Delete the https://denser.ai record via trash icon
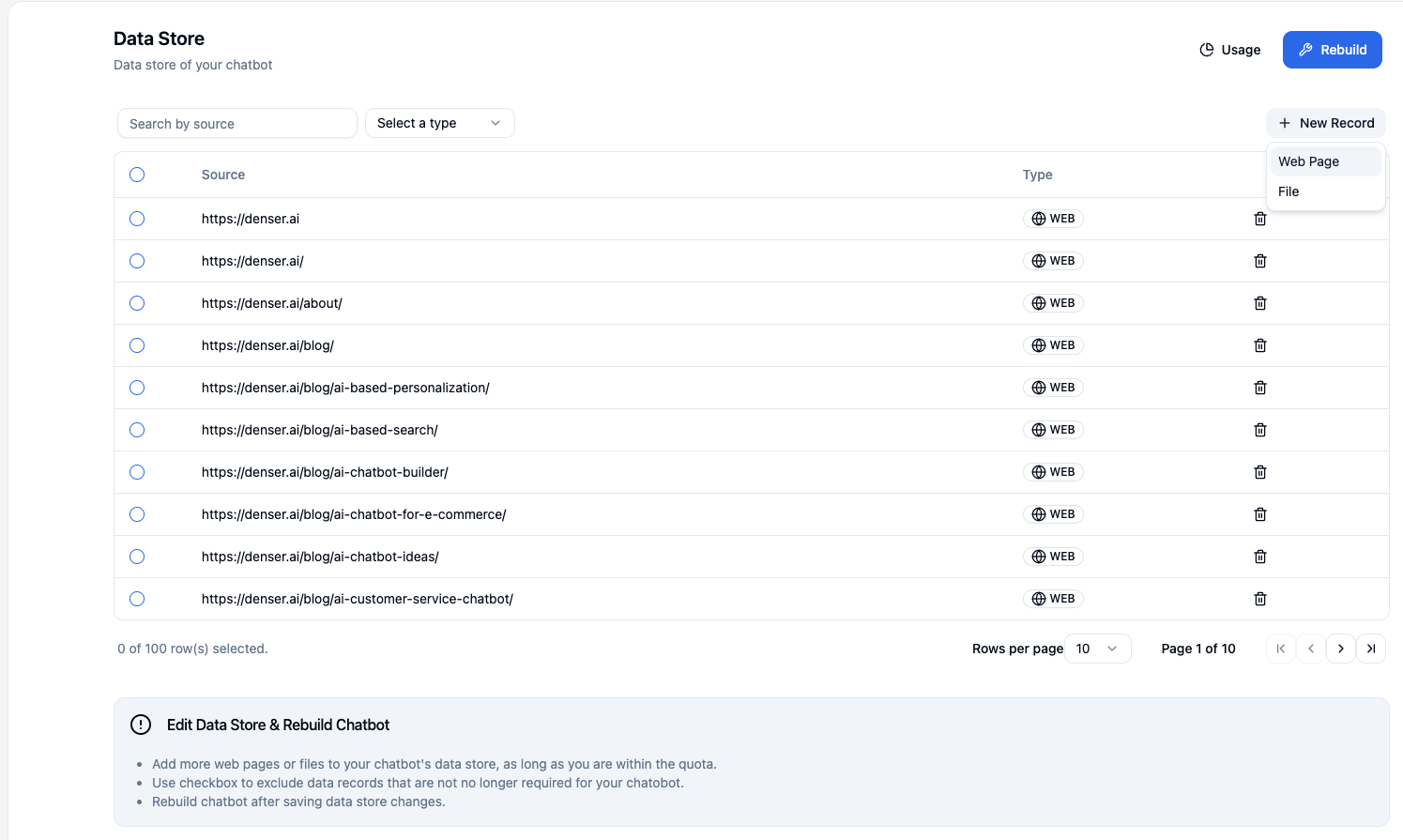 pos(1260,219)
